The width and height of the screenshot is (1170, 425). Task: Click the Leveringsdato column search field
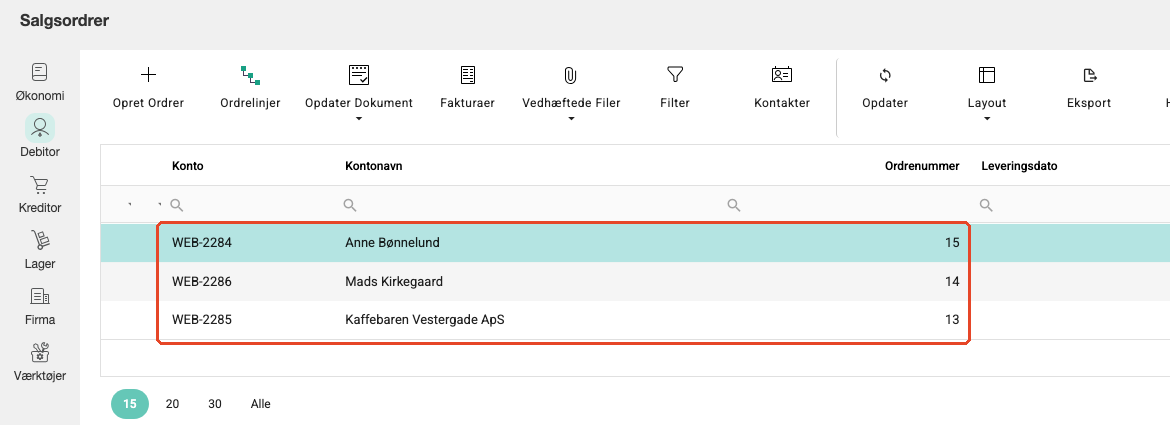[x=1071, y=204]
